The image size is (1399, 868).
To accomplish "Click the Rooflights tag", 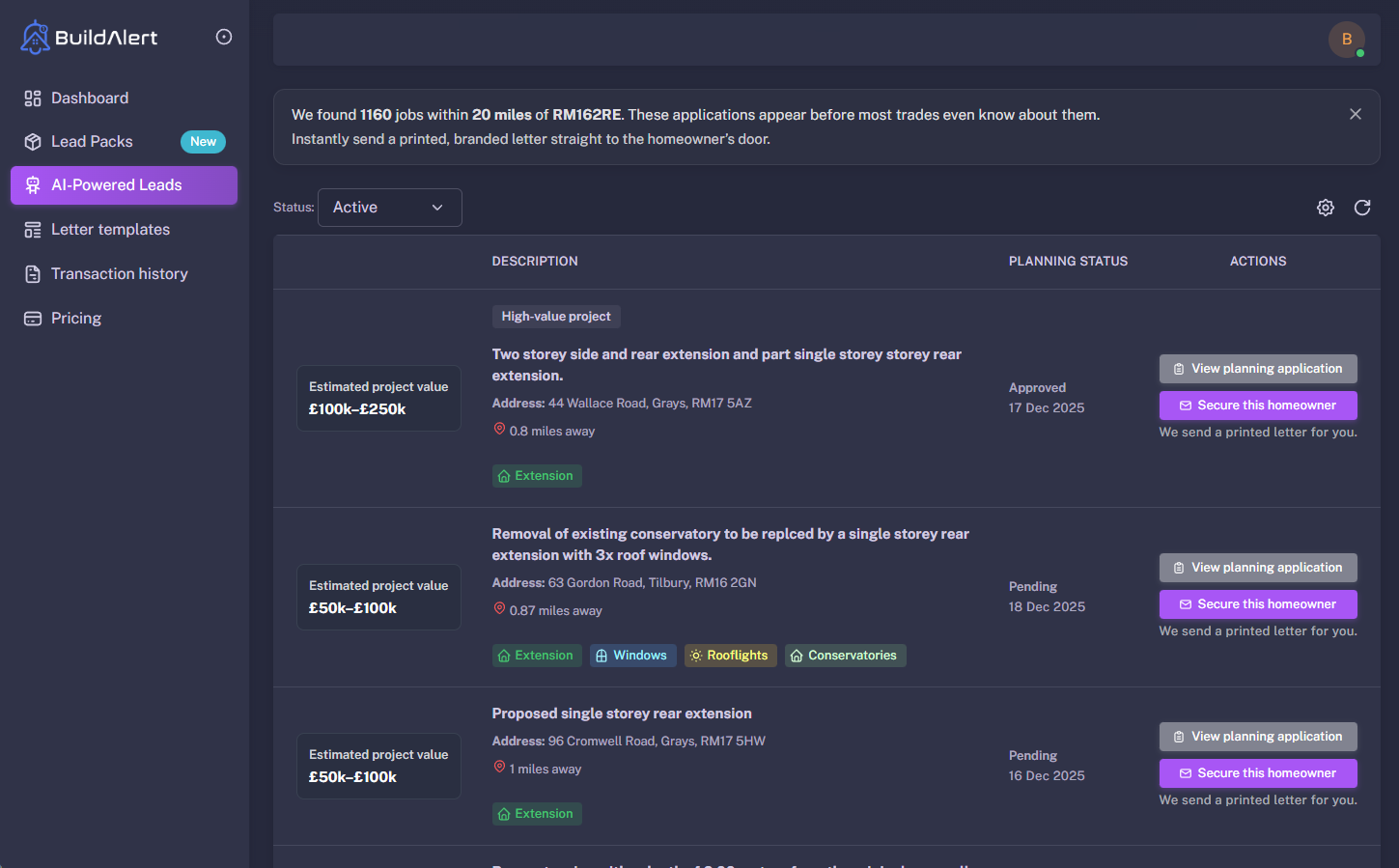I will tap(730, 656).
